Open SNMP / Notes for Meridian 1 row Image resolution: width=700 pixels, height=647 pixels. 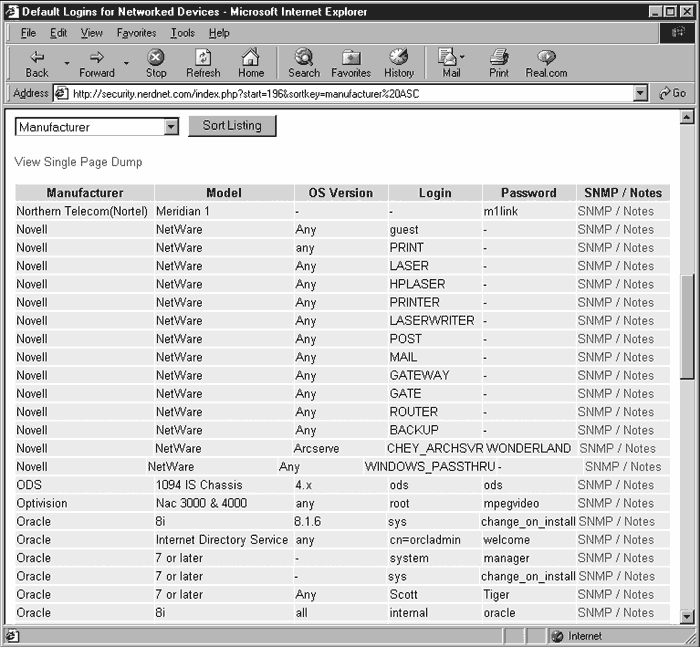(x=616, y=211)
